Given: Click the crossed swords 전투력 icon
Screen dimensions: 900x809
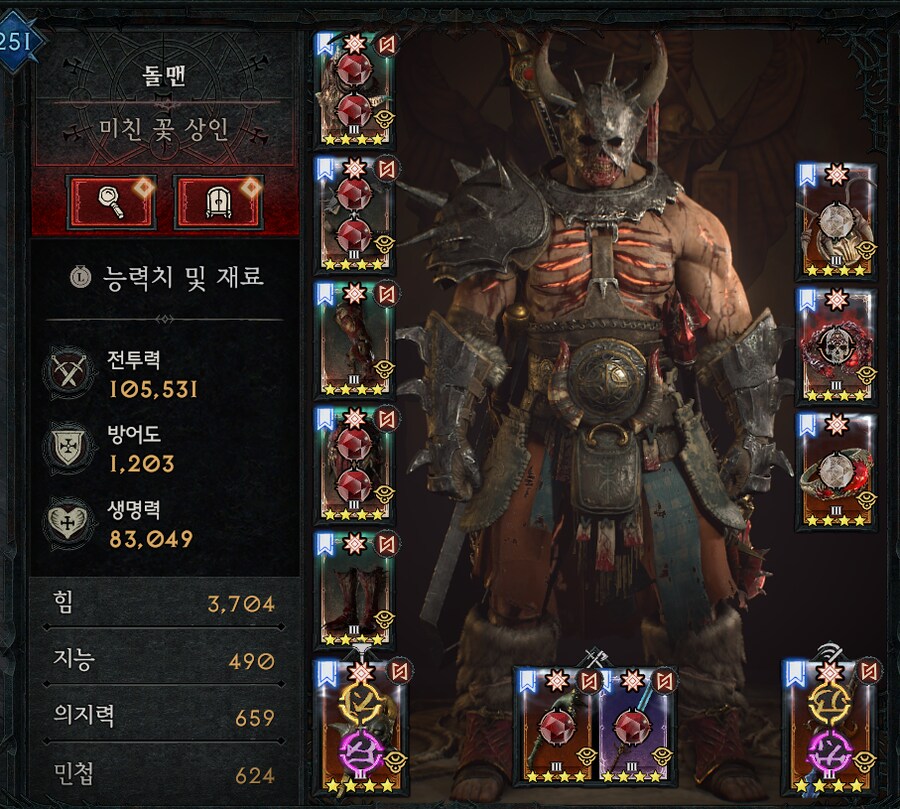Looking at the screenshot, I should (69, 373).
